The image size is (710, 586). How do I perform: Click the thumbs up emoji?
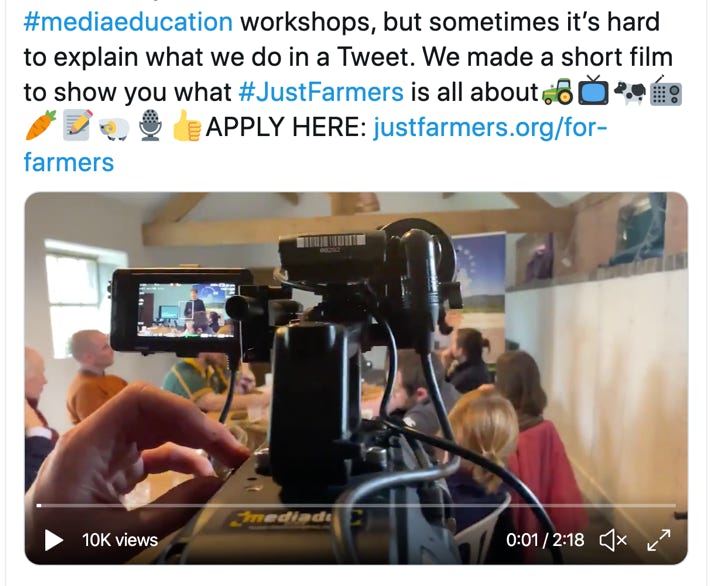(187, 125)
